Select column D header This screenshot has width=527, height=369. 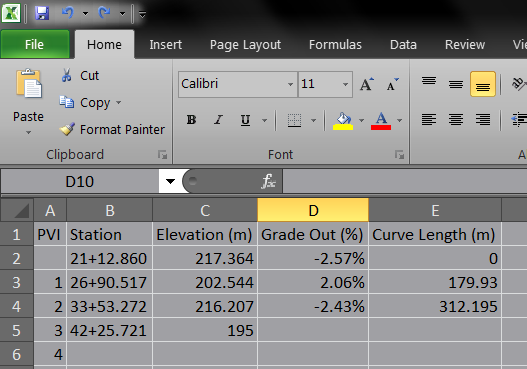(x=313, y=210)
